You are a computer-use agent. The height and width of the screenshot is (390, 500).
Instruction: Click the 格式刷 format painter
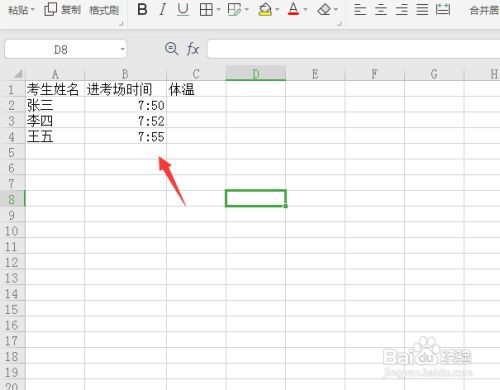point(104,10)
